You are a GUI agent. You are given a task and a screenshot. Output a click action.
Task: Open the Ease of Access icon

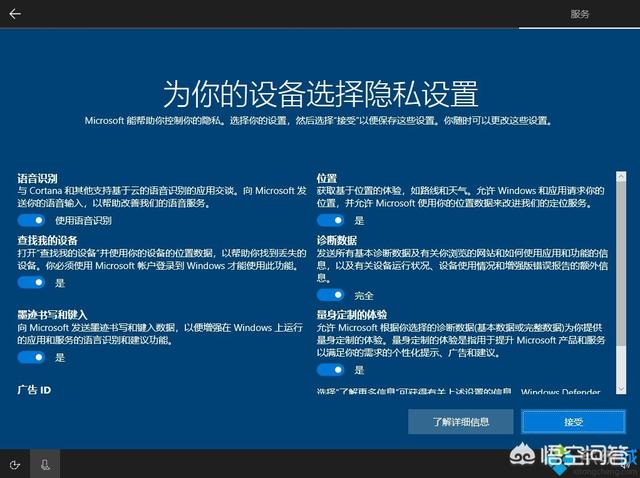click(x=15, y=464)
